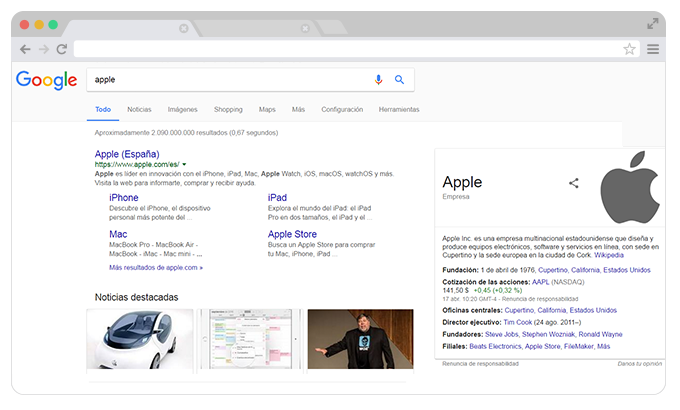This screenshot has height=410, width=680.
Task: Open the iPhone sitelink
Action: point(124,197)
